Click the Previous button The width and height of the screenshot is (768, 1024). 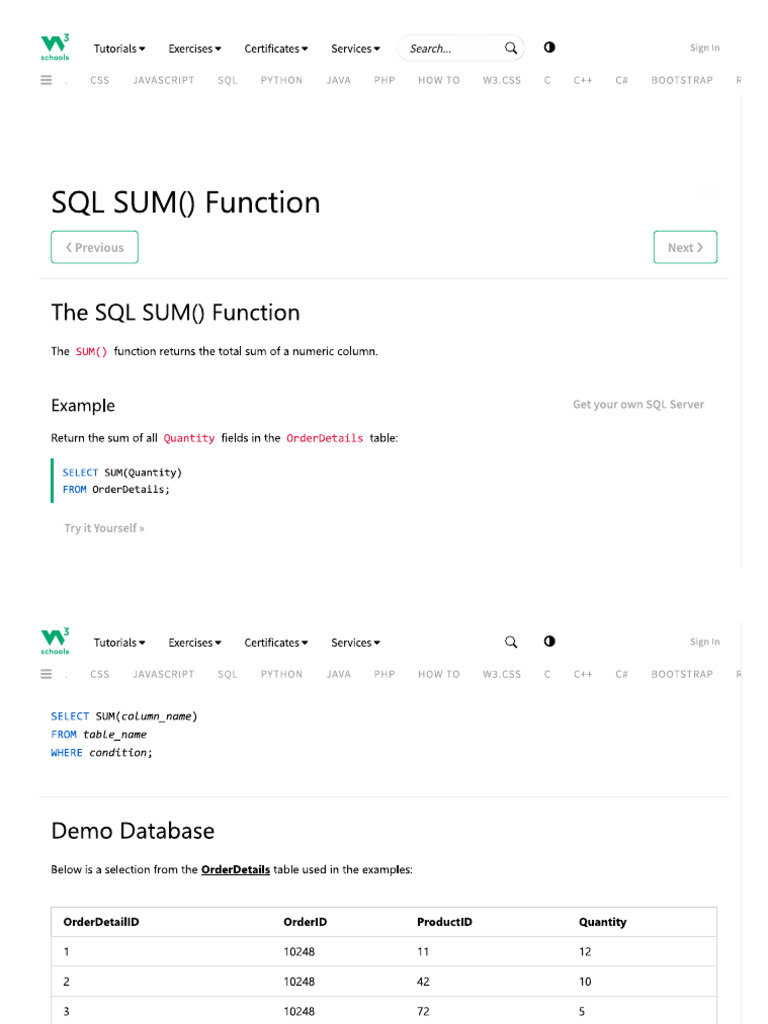95,247
